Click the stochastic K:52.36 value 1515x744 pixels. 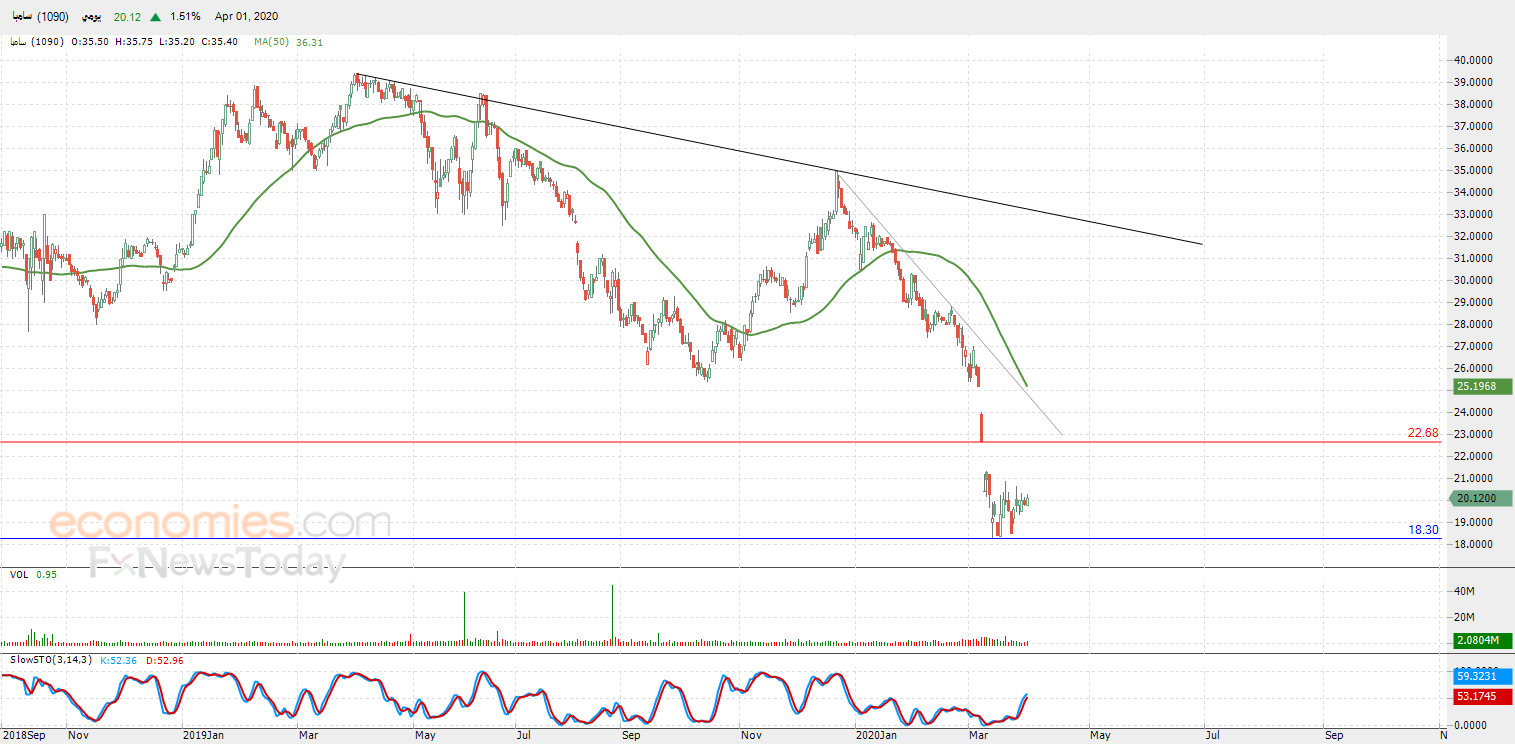119,660
